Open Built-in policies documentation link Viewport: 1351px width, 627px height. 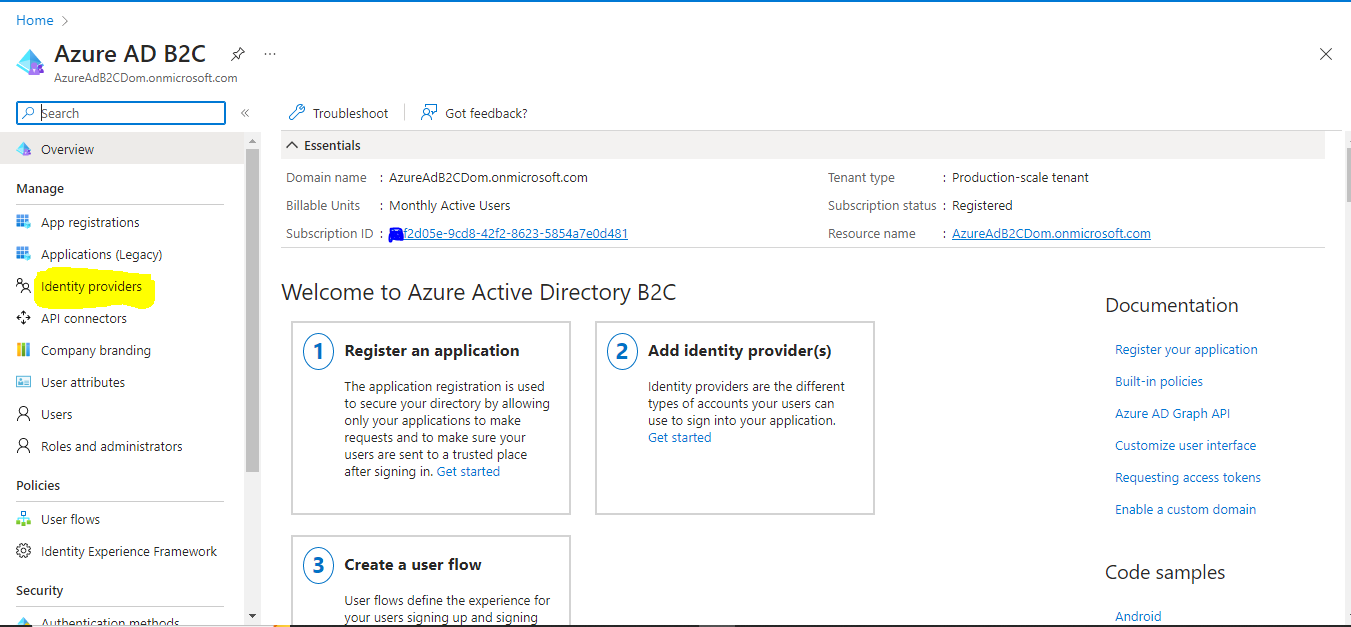(1159, 381)
